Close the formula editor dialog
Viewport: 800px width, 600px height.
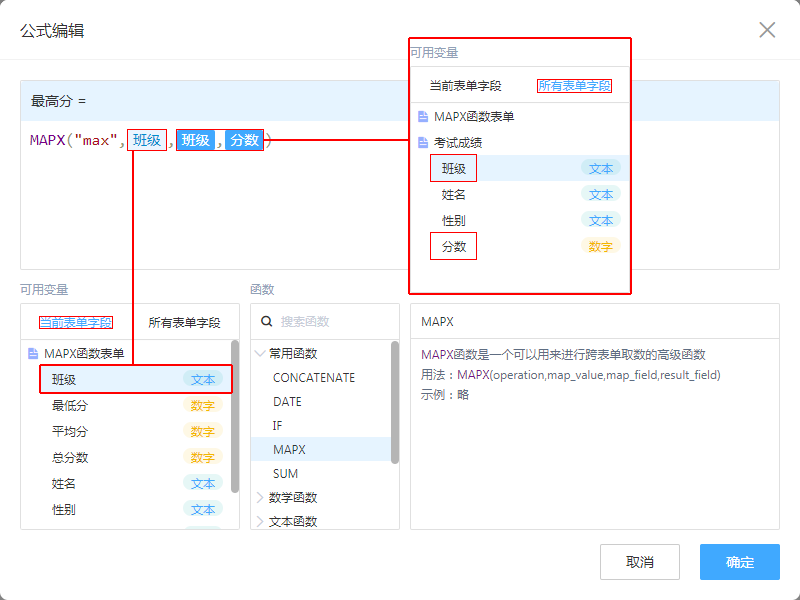[x=767, y=30]
